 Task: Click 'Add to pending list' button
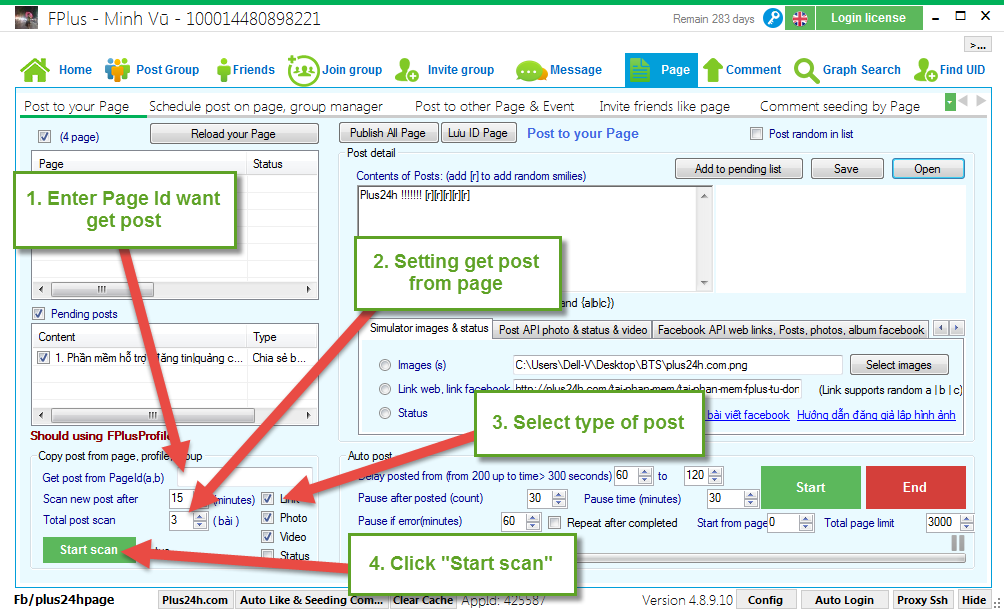pos(738,169)
